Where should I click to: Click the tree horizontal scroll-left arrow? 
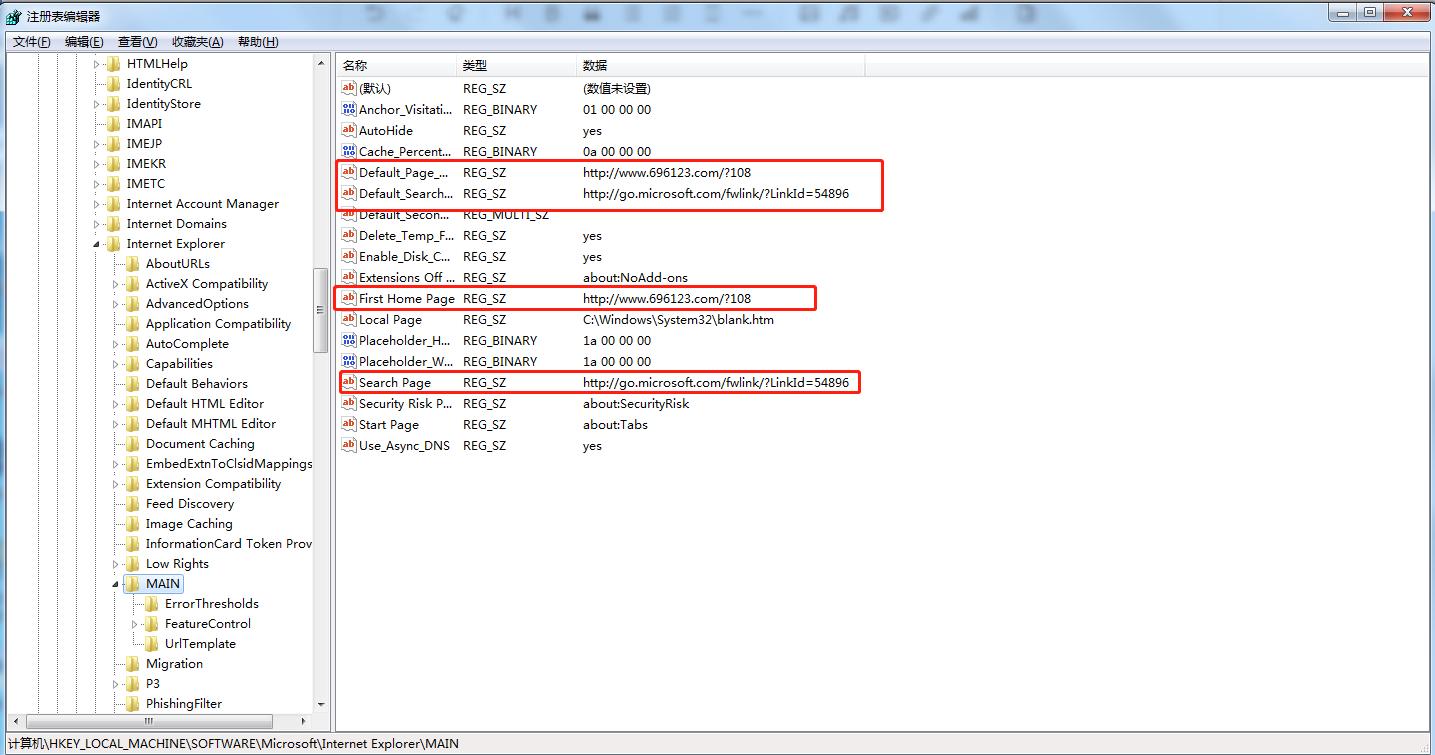pyautogui.click(x=15, y=721)
